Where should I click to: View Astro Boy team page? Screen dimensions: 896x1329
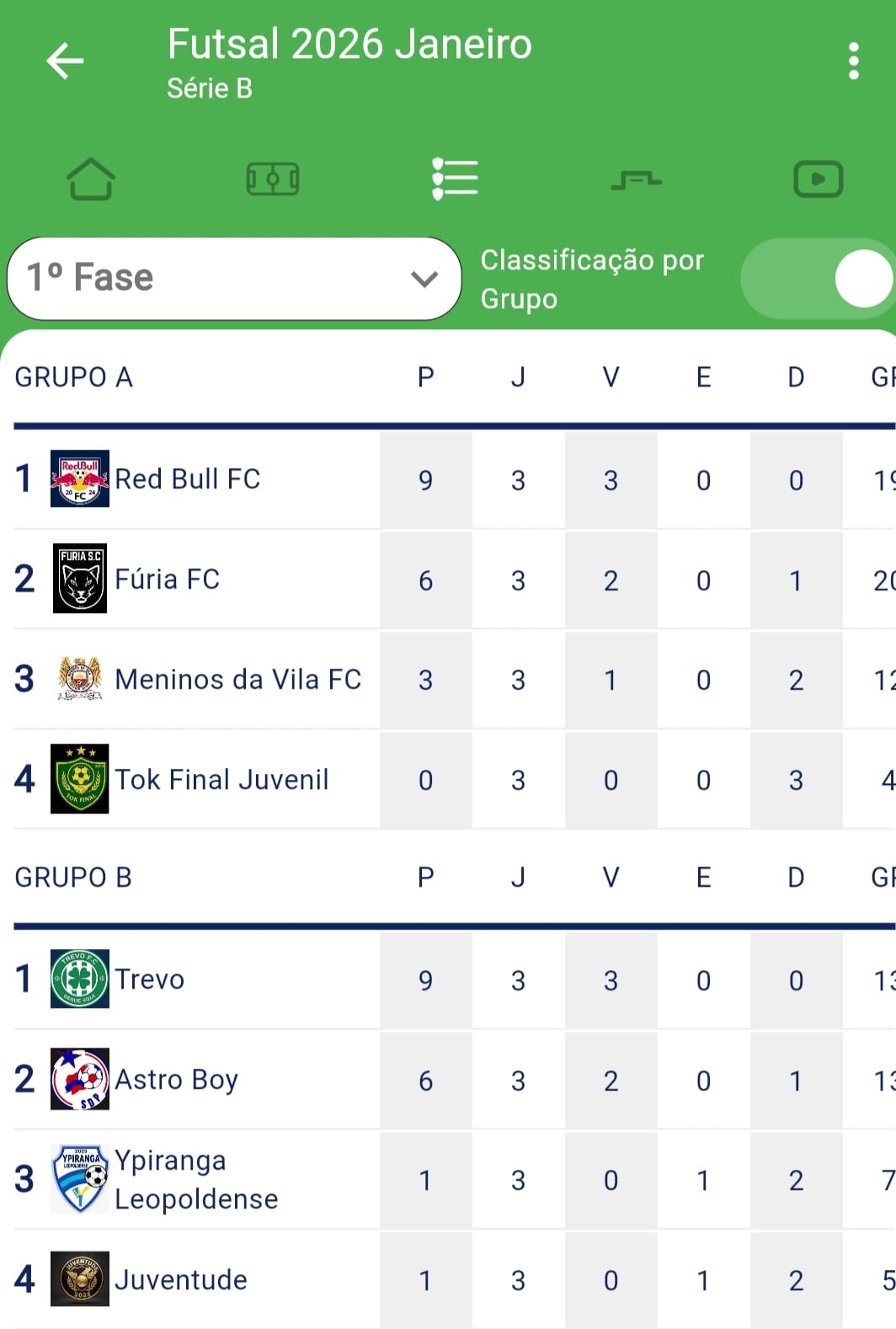pyautogui.click(x=176, y=1080)
